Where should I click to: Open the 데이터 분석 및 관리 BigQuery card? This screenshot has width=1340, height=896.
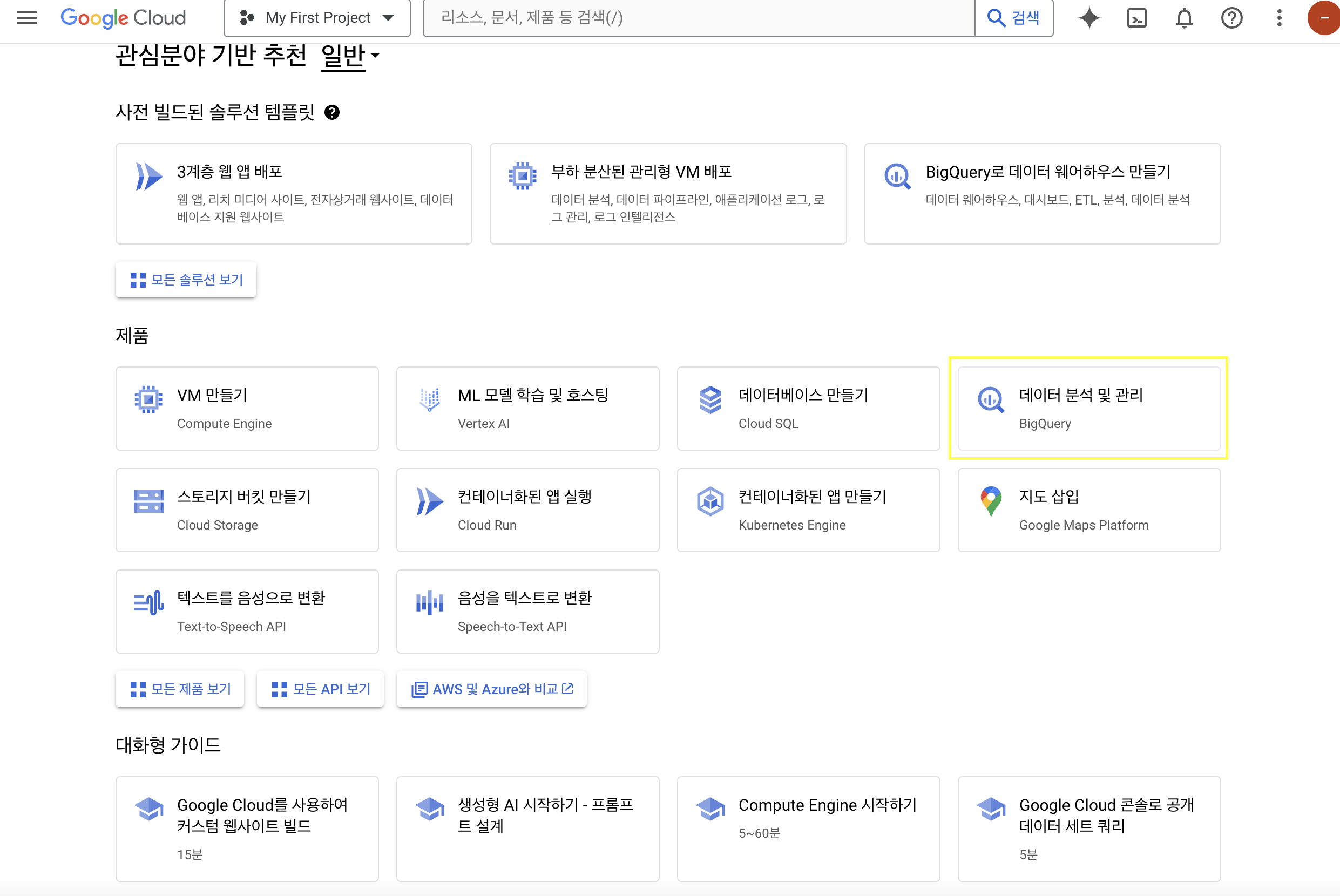click(x=1088, y=409)
